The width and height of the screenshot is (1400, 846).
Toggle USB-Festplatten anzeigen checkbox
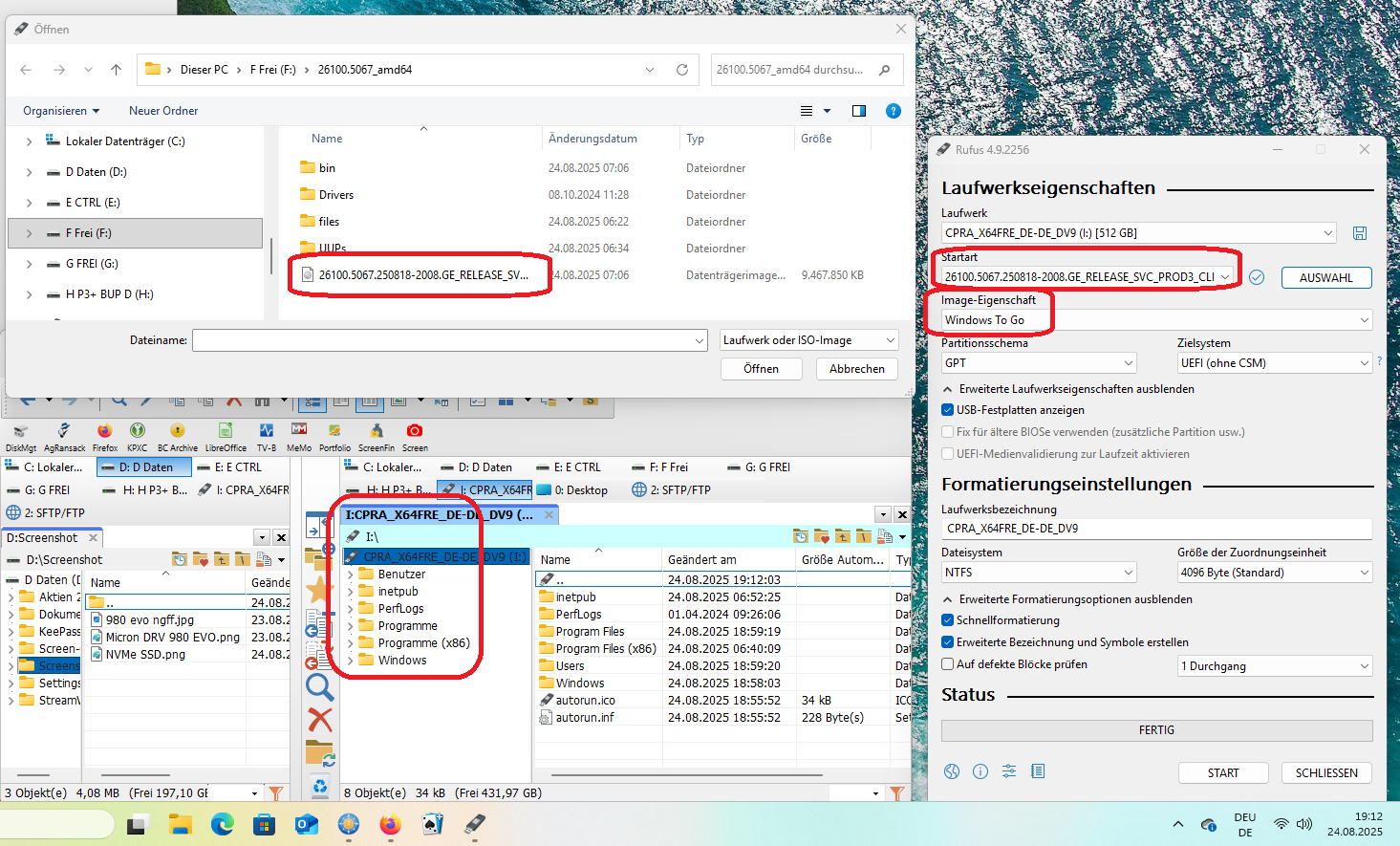(x=948, y=410)
